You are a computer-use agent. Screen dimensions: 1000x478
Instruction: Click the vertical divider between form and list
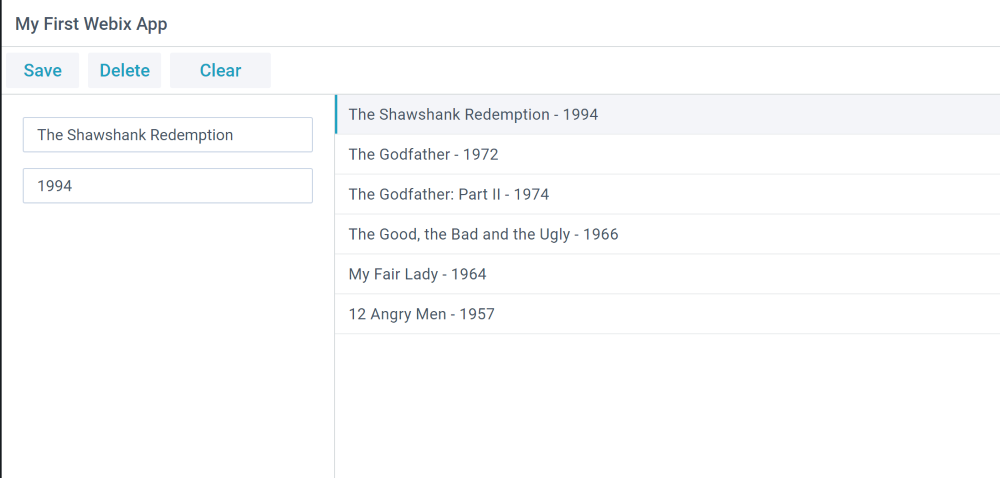[334, 300]
